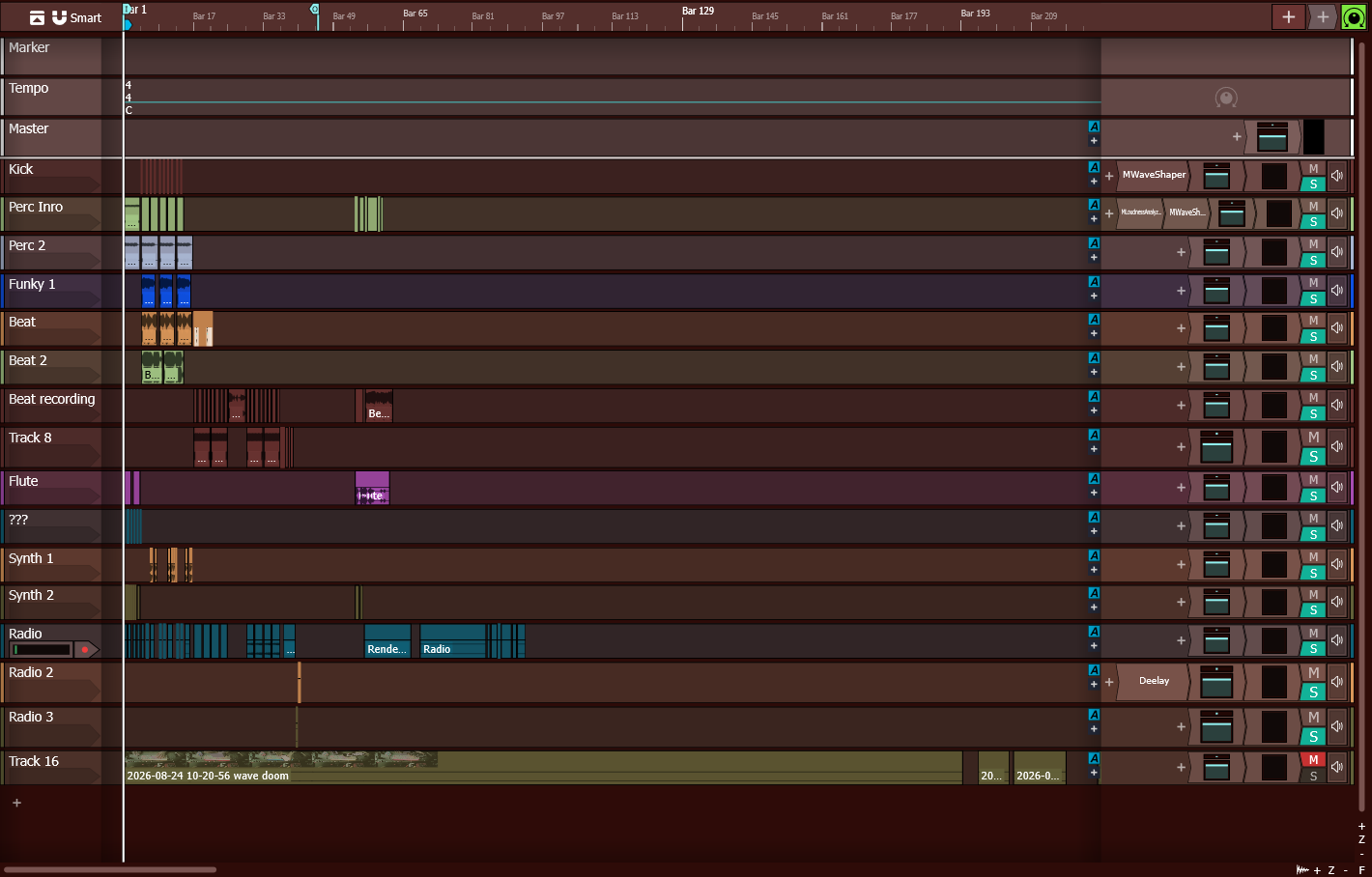Expand the small plus under Master automation
This screenshot has height=877, width=1372.
pos(1094,141)
